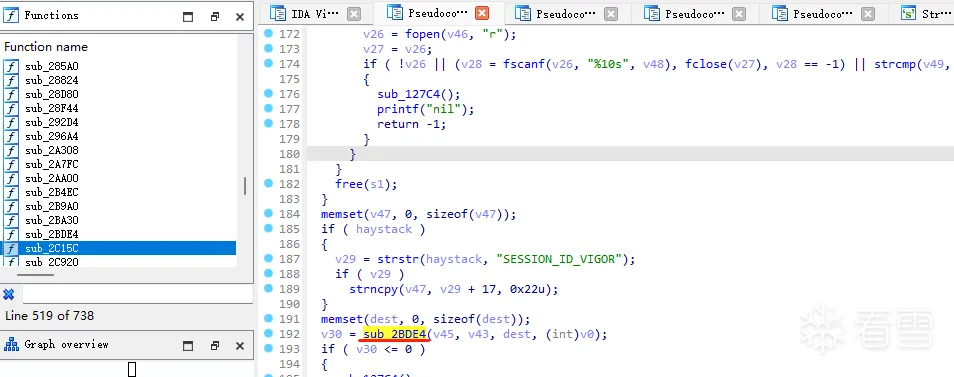The height and width of the screenshot is (377, 954).
Task: Click haystack variable on line 185
Action: pos(383,229)
